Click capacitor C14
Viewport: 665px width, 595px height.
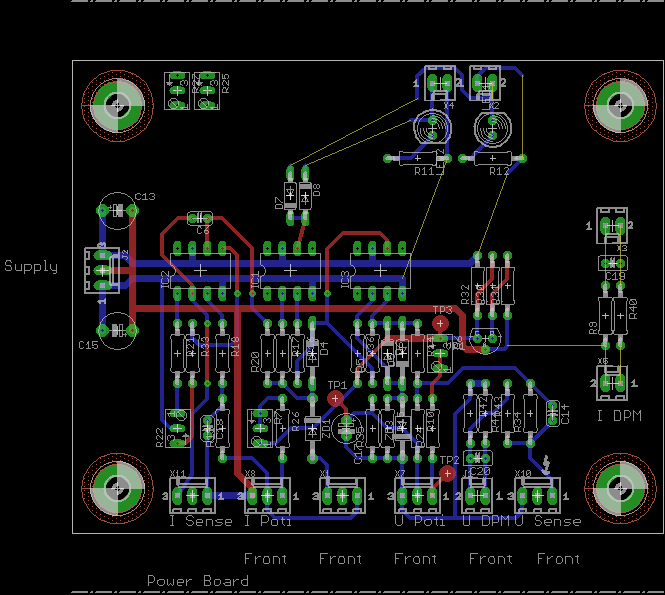[x=552, y=413]
